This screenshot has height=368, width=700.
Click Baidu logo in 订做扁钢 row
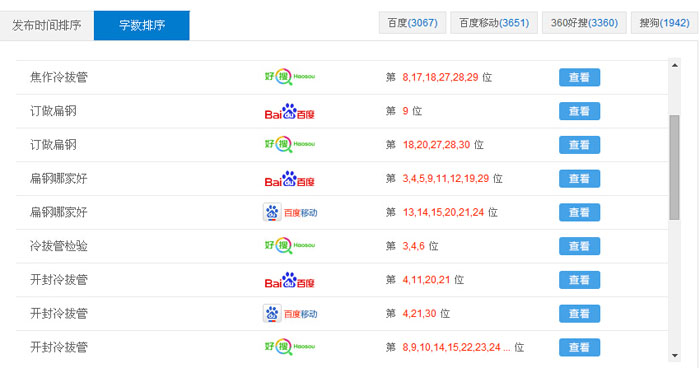[289, 111]
